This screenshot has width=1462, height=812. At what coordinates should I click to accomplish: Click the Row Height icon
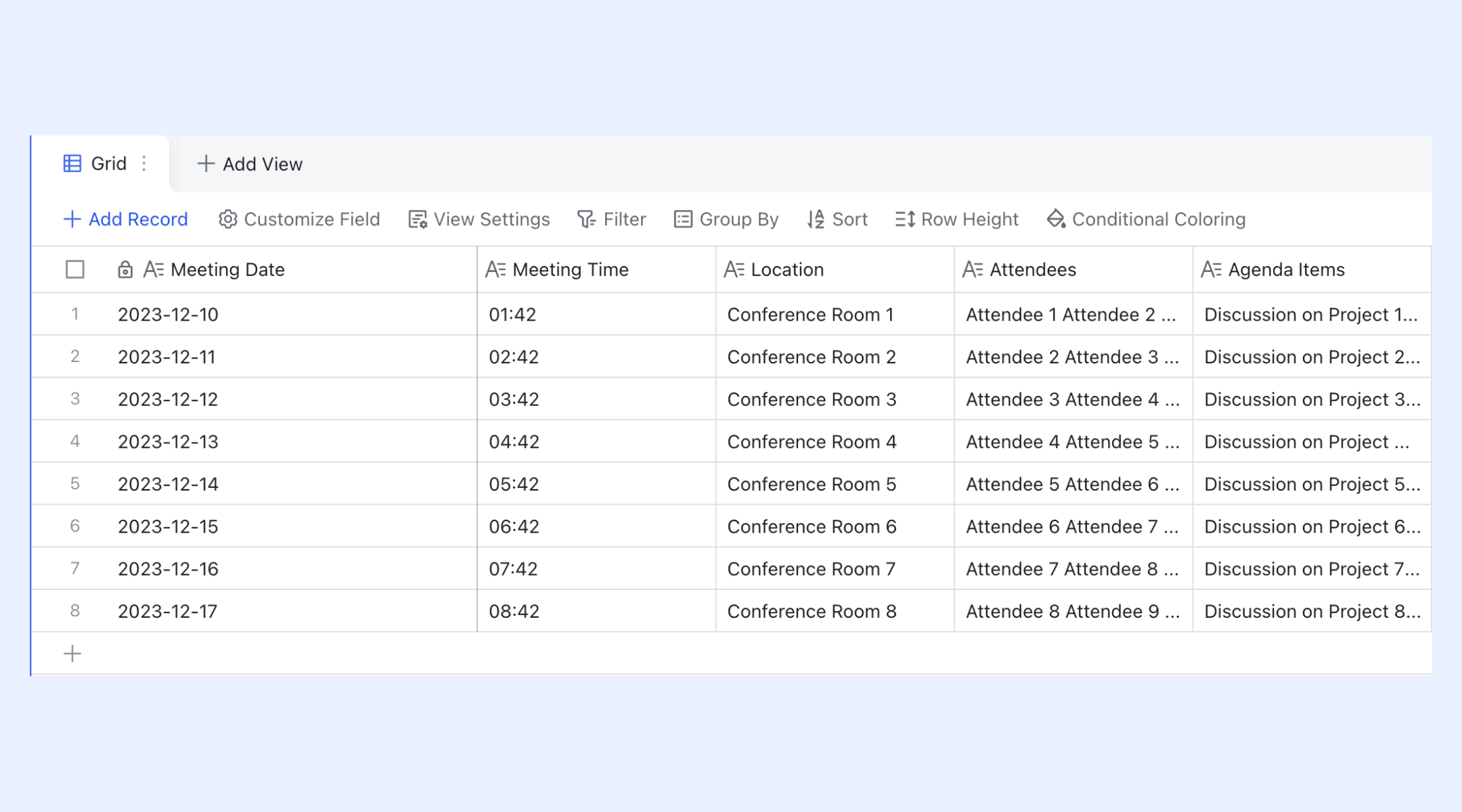pyautogui.click(x=905, y=219)
